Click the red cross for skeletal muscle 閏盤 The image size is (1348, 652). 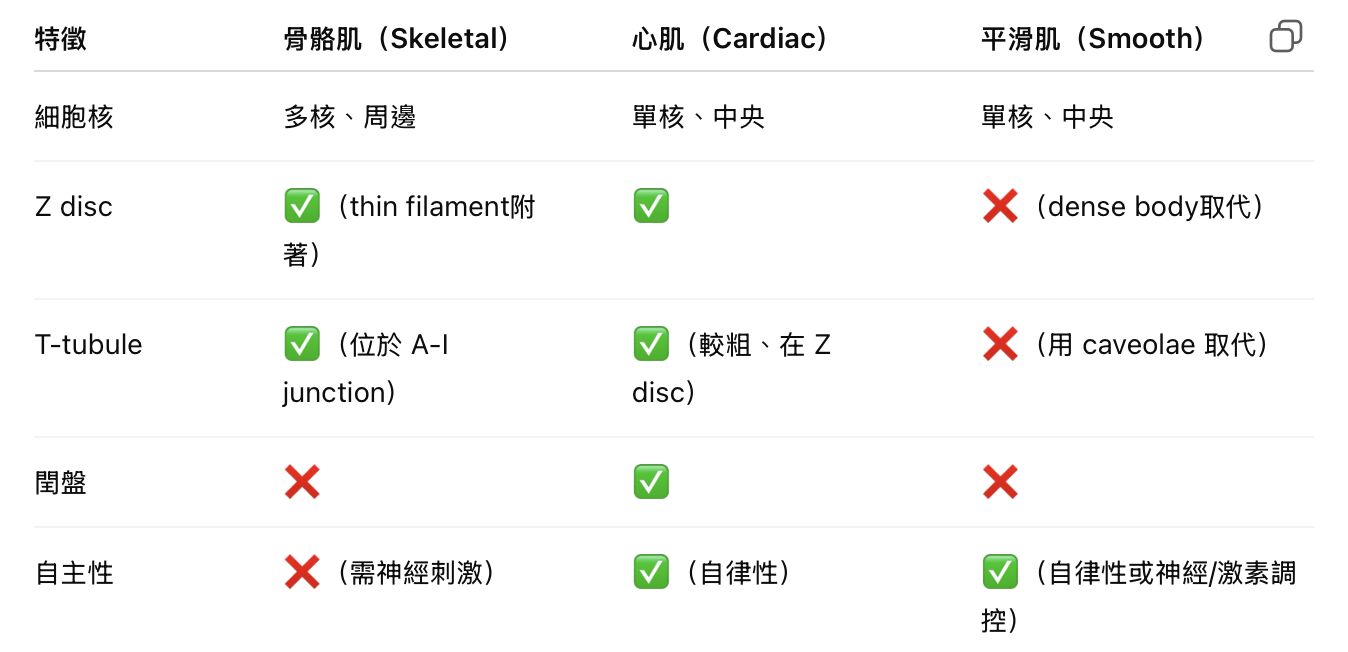[301, 483]
